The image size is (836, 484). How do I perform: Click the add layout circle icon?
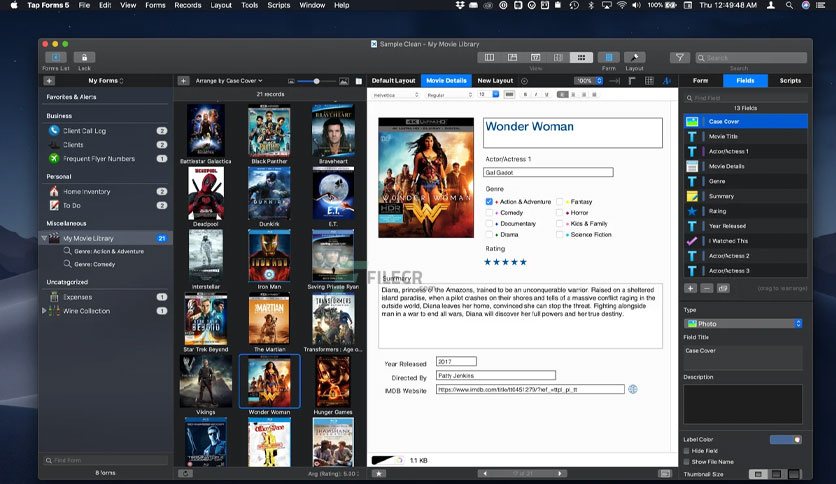click(524, 81)
